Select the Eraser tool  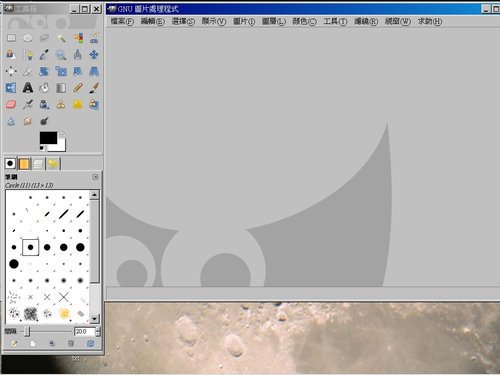[x=11, y=105]
